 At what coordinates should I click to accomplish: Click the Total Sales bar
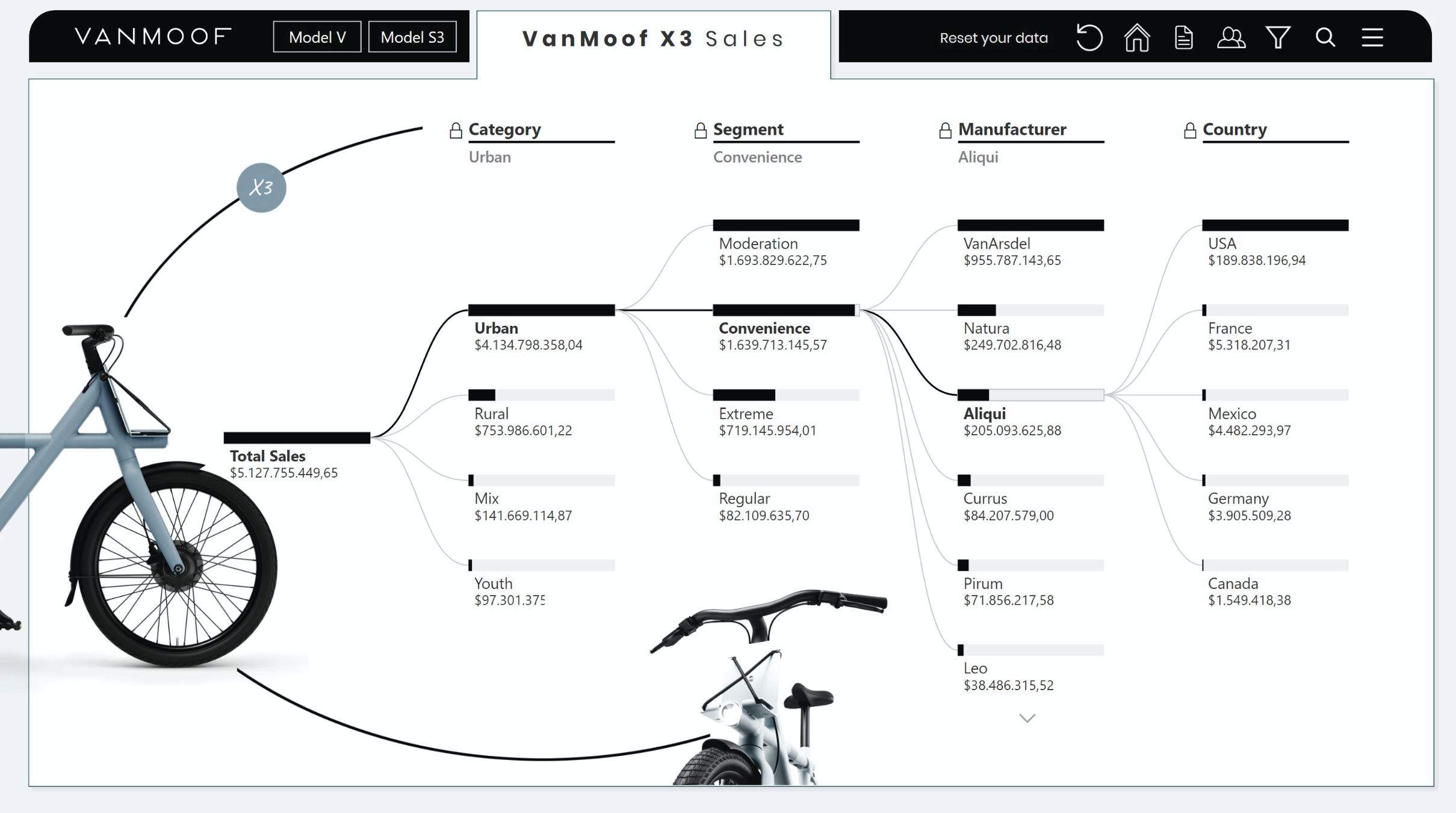tap(297, 438)
